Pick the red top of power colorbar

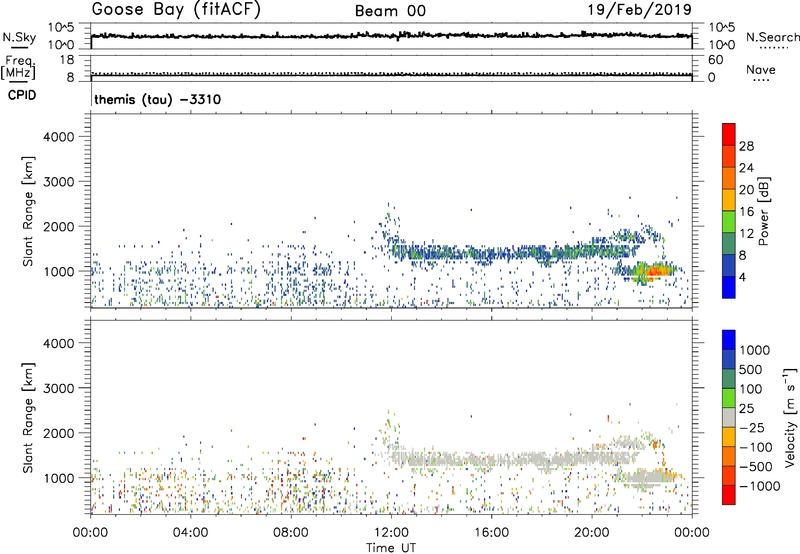[x=729, y=134]
